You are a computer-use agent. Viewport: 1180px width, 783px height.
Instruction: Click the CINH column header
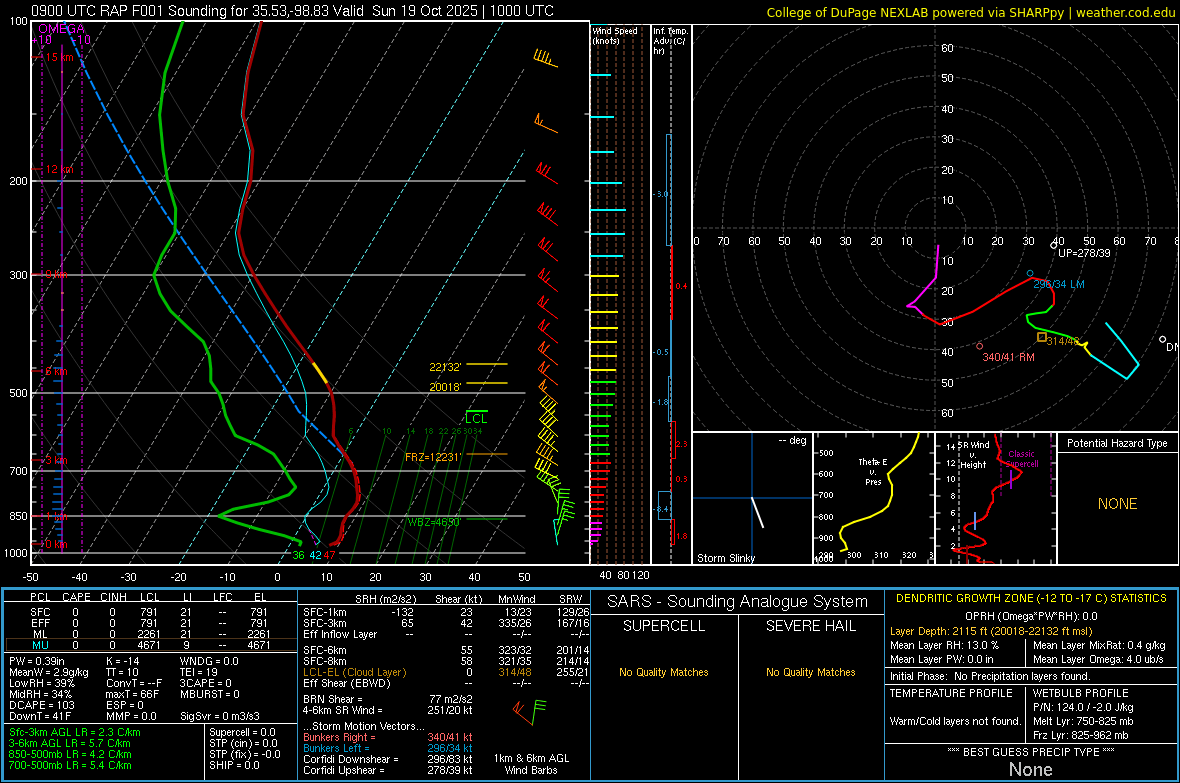(x=114, y=597)
